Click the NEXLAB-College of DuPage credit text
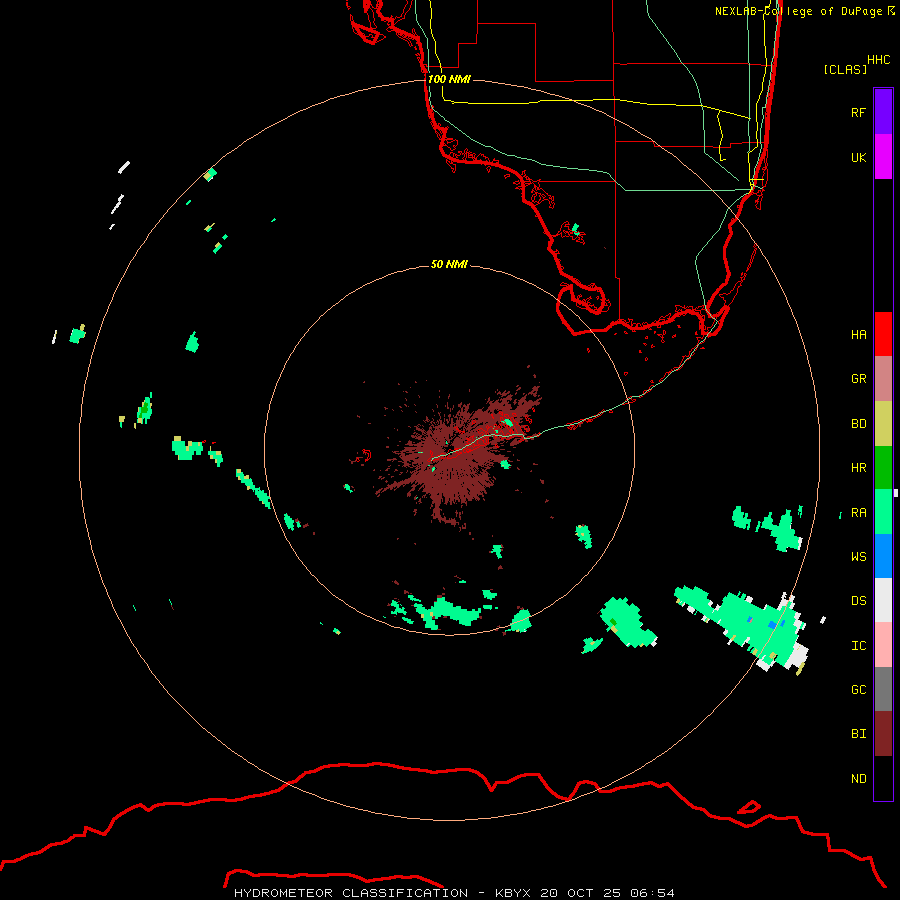The width and height of the screenshot is (900, 900). (x=798, y=11)
